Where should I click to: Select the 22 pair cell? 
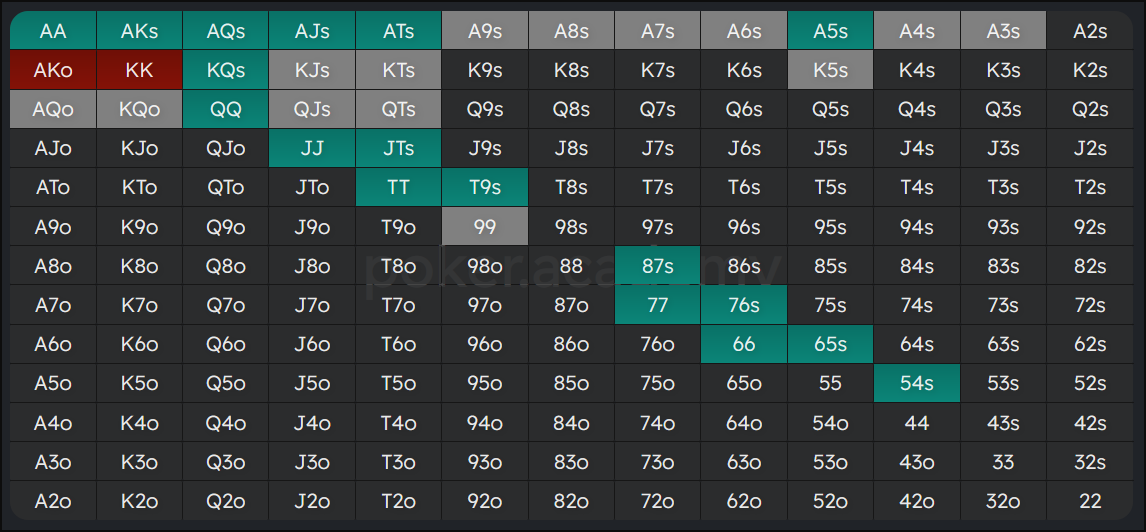coord(1090,501)
